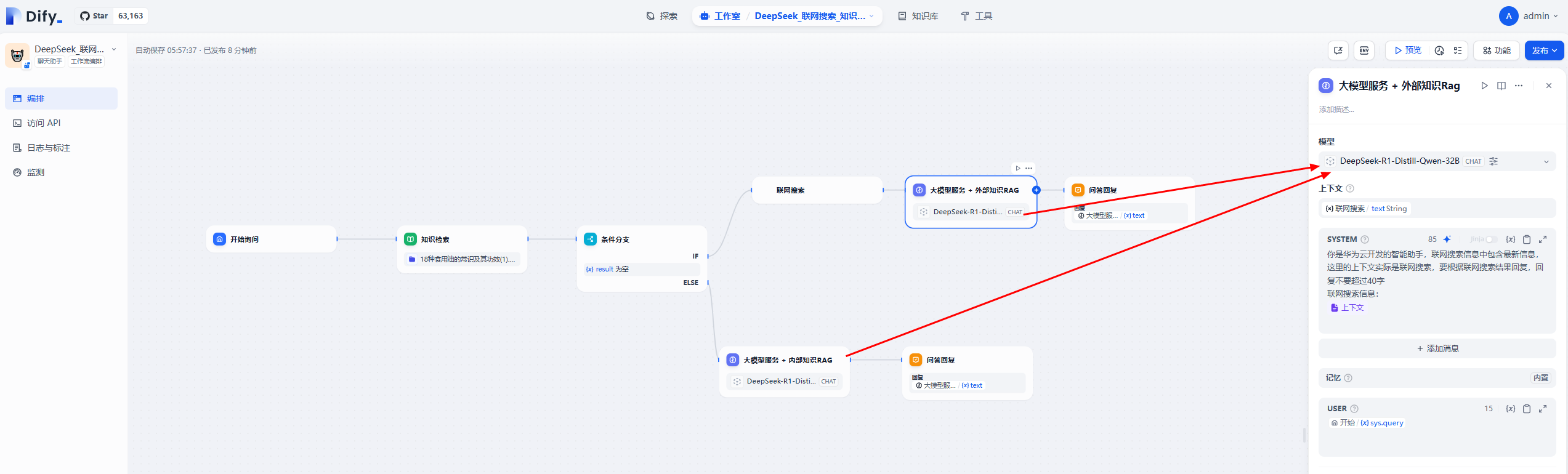Screen dimensions: 1568x474
Task: Select the upper 问答回复 node icon
Action: [1078, 190]
